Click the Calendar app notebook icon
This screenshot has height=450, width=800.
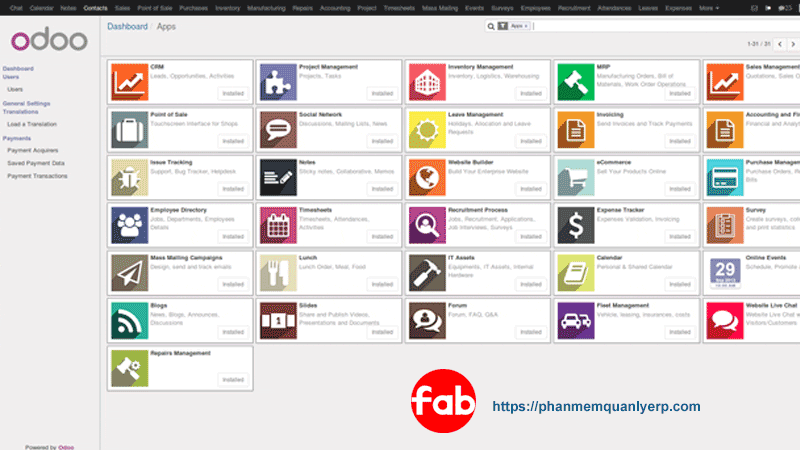pos(576,273)
